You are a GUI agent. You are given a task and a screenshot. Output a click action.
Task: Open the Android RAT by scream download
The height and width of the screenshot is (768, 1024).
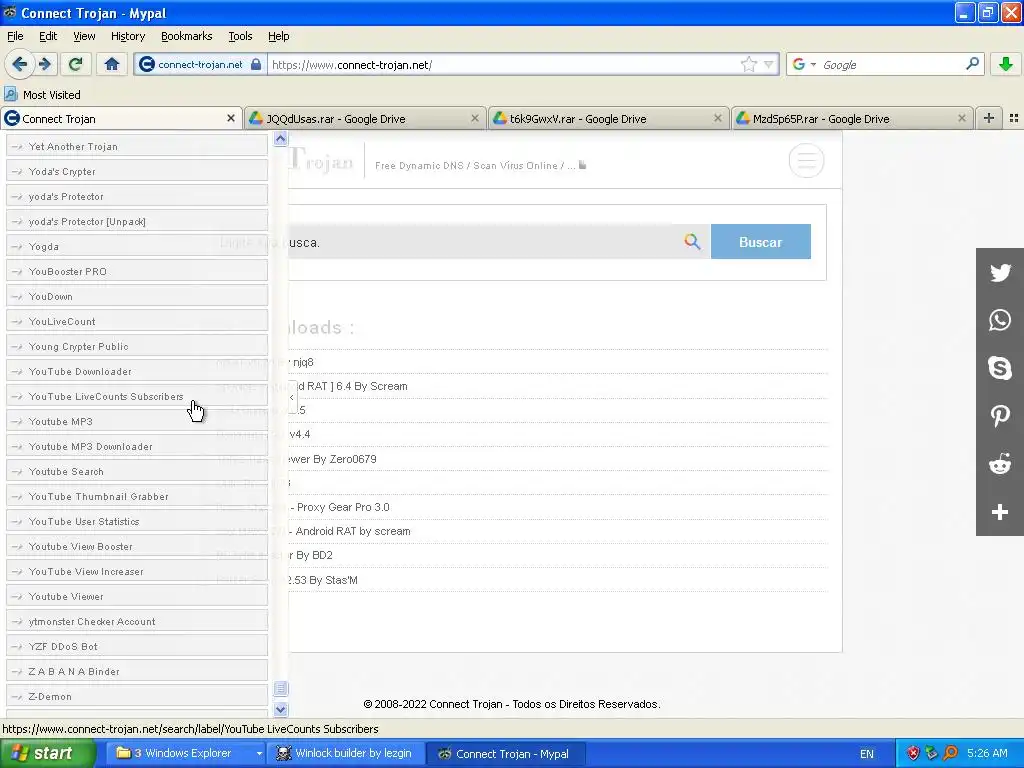tap(349, 531)
